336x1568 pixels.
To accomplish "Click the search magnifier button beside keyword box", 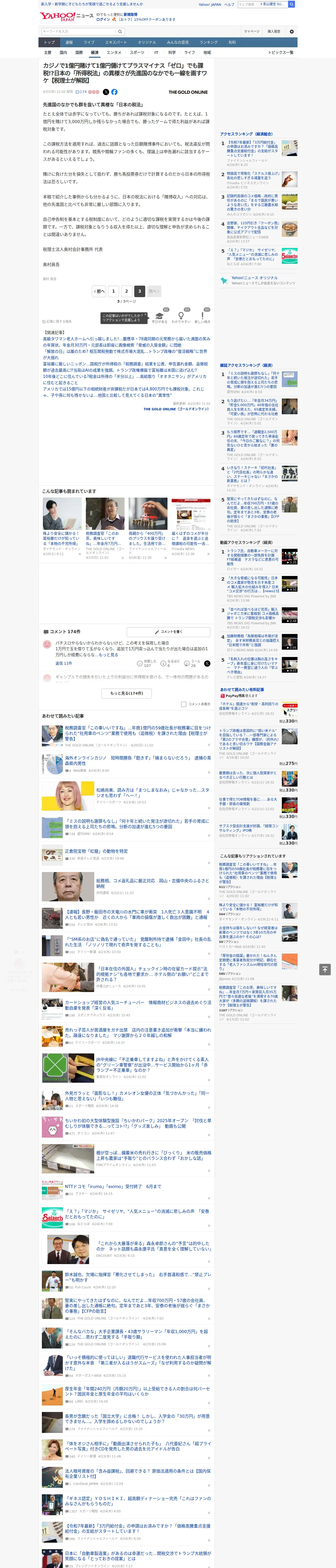I will tap(120, 32).
